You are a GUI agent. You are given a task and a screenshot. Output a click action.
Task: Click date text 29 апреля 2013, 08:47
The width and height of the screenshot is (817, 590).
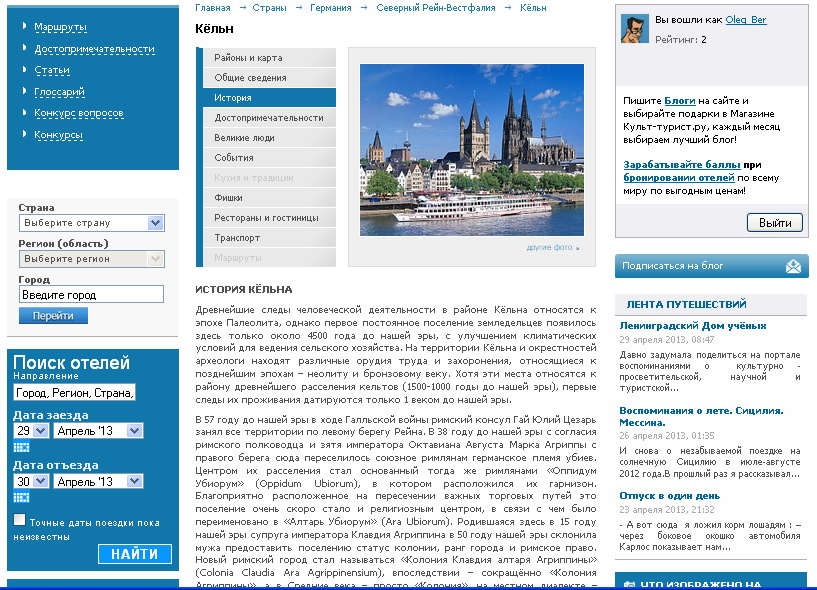pos(666,340)
